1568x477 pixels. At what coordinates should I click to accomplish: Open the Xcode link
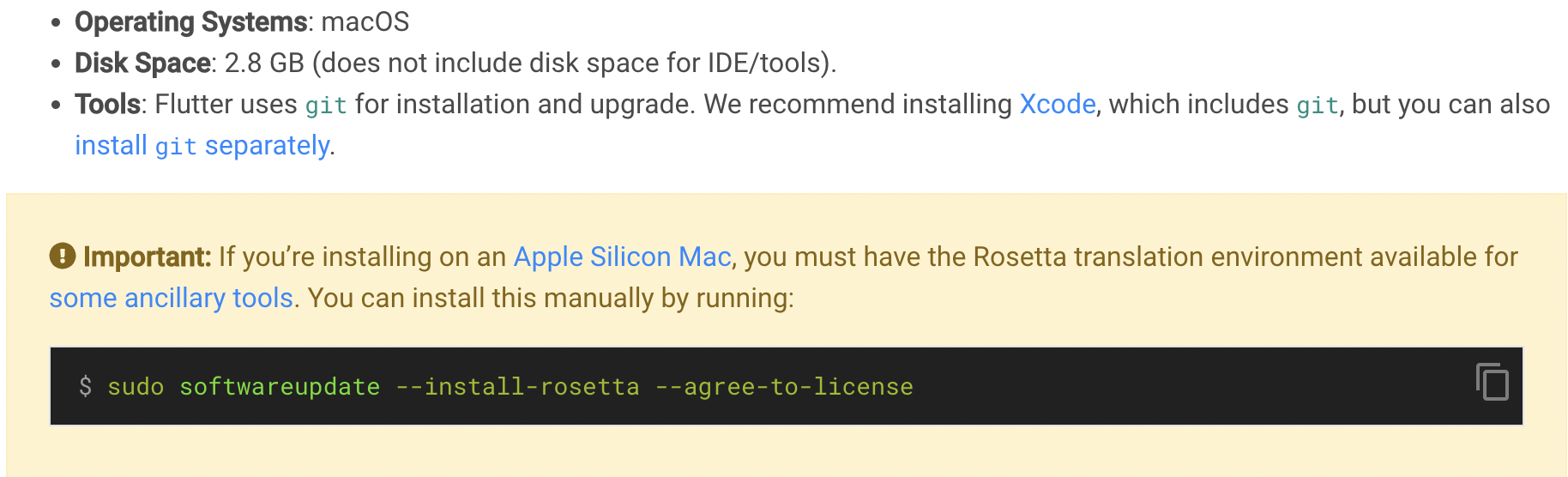pos(1058,104)
